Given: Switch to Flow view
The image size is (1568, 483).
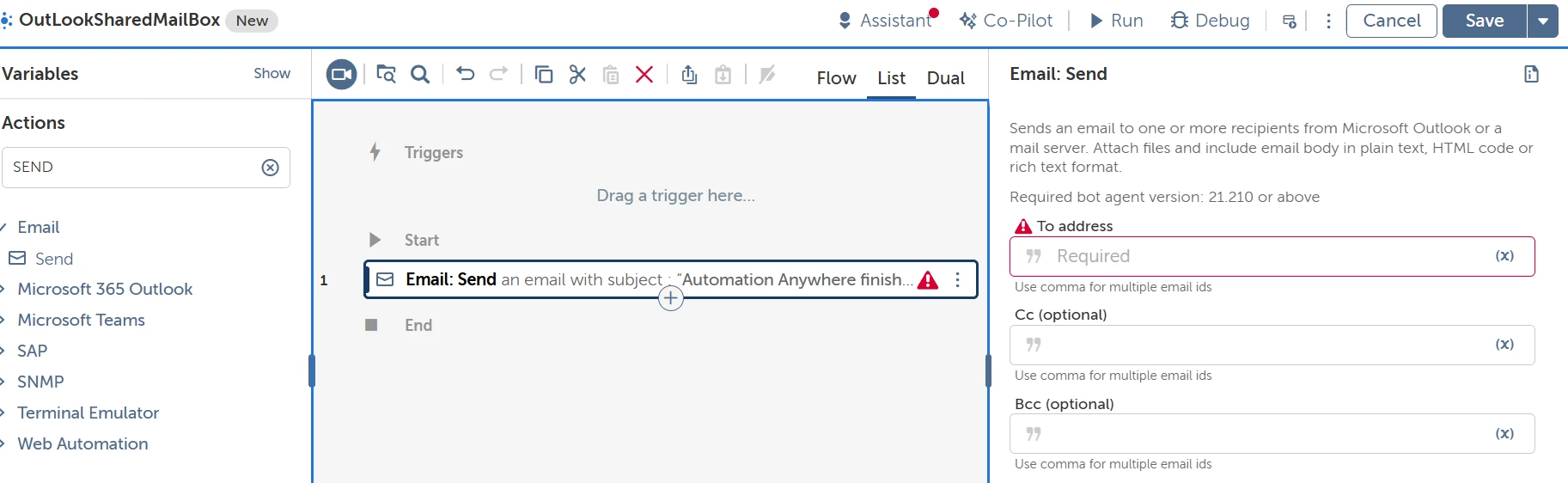Looking at the screenshot, I should (x=836, y=78).
